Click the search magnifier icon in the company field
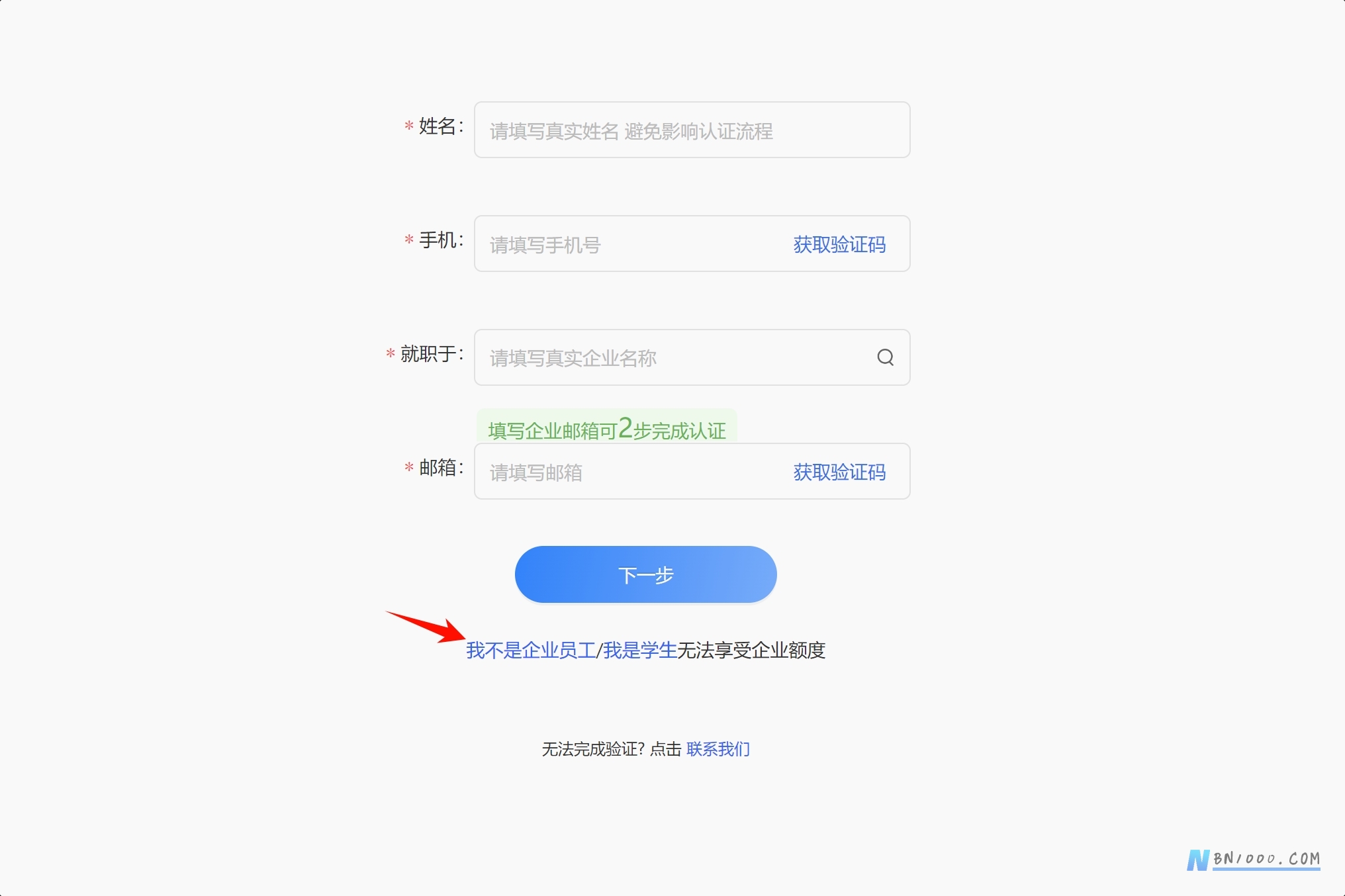This screenshot has width=1345, height=896. click(885, 357)
